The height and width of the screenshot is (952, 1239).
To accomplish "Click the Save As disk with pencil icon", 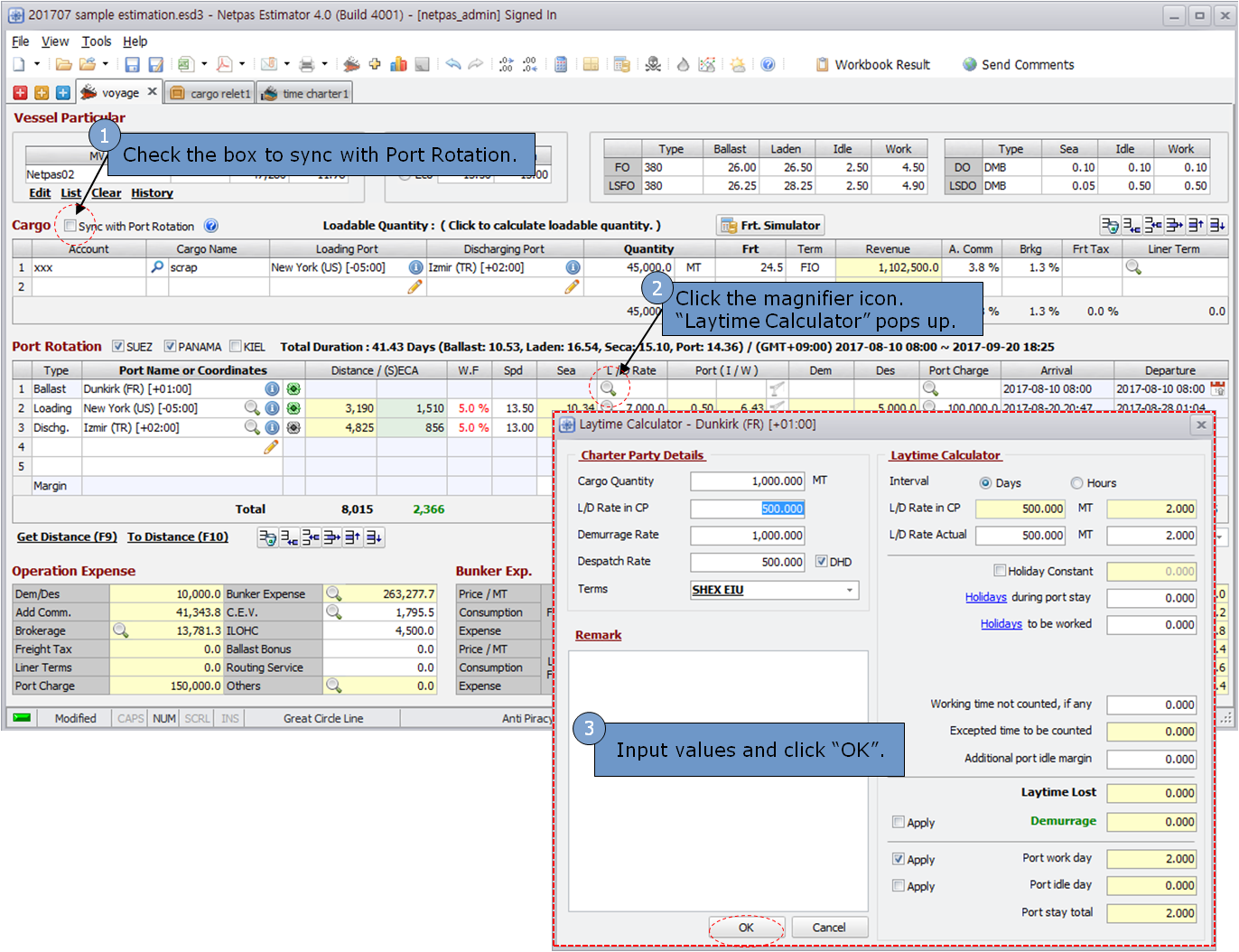I will (x=155, y=64).
